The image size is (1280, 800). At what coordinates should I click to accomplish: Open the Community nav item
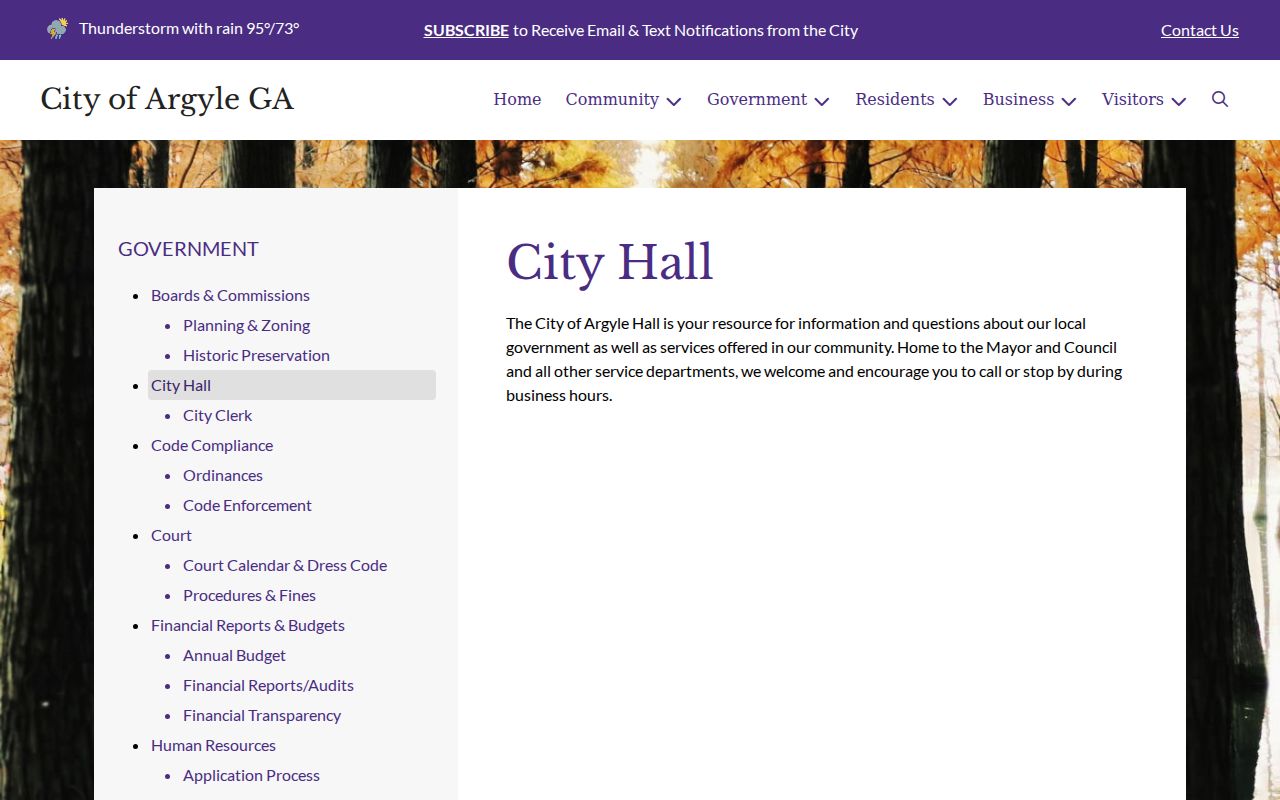tap(612, 99)
